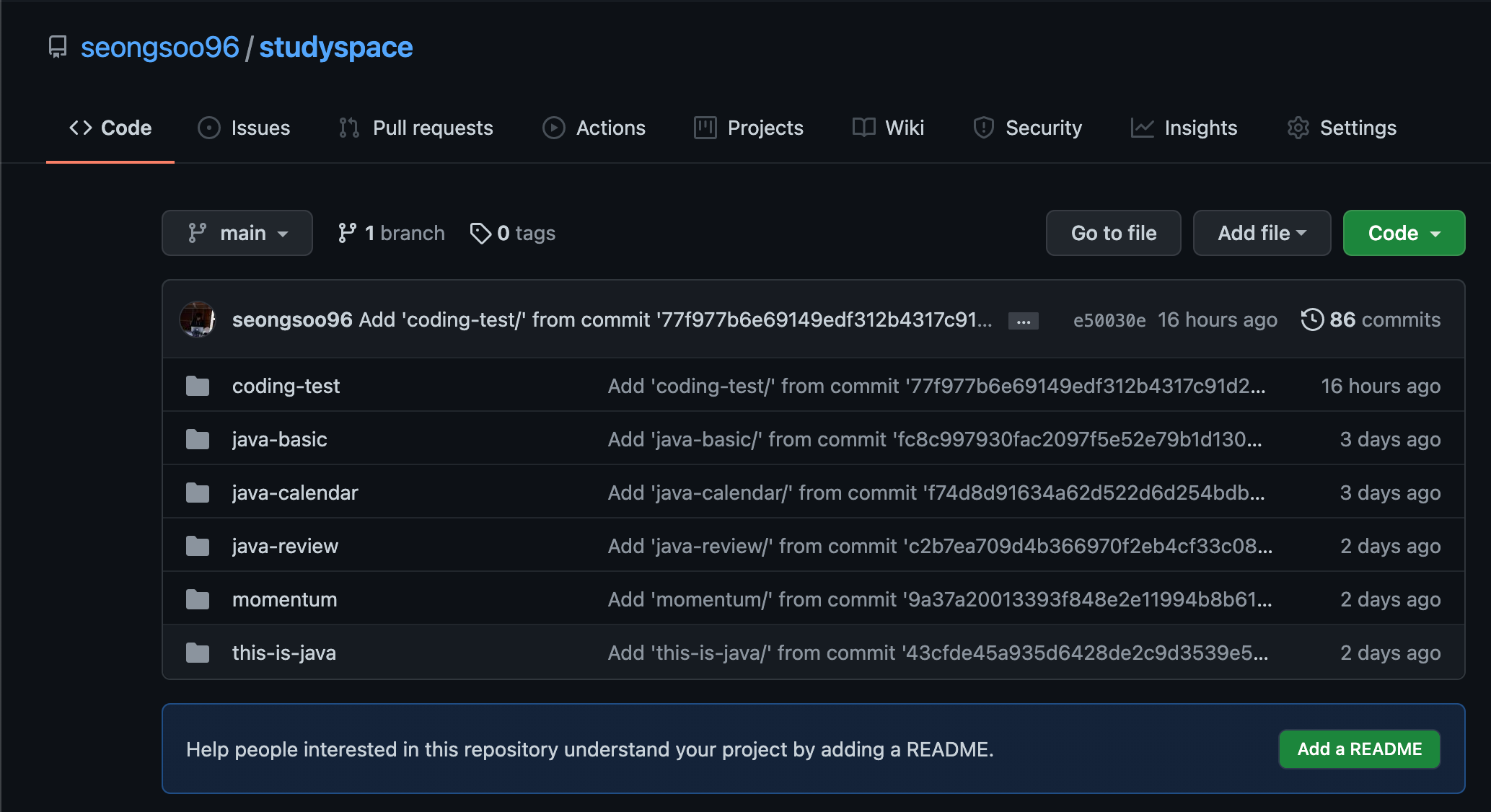Open the commit hash e50030e link

coord(1109,320)
